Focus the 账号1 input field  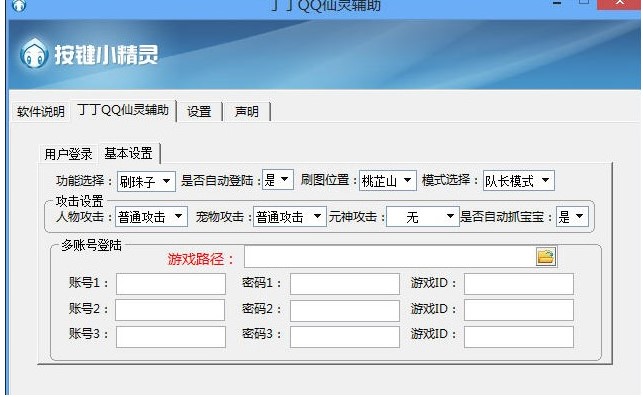point(171,284)
